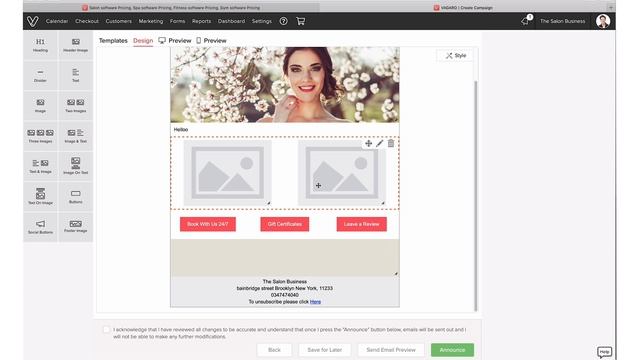Screen dimensions: 640x360
Task: Open the shopping cart icon
Action: pyautogui.click(x=300, y=21)
